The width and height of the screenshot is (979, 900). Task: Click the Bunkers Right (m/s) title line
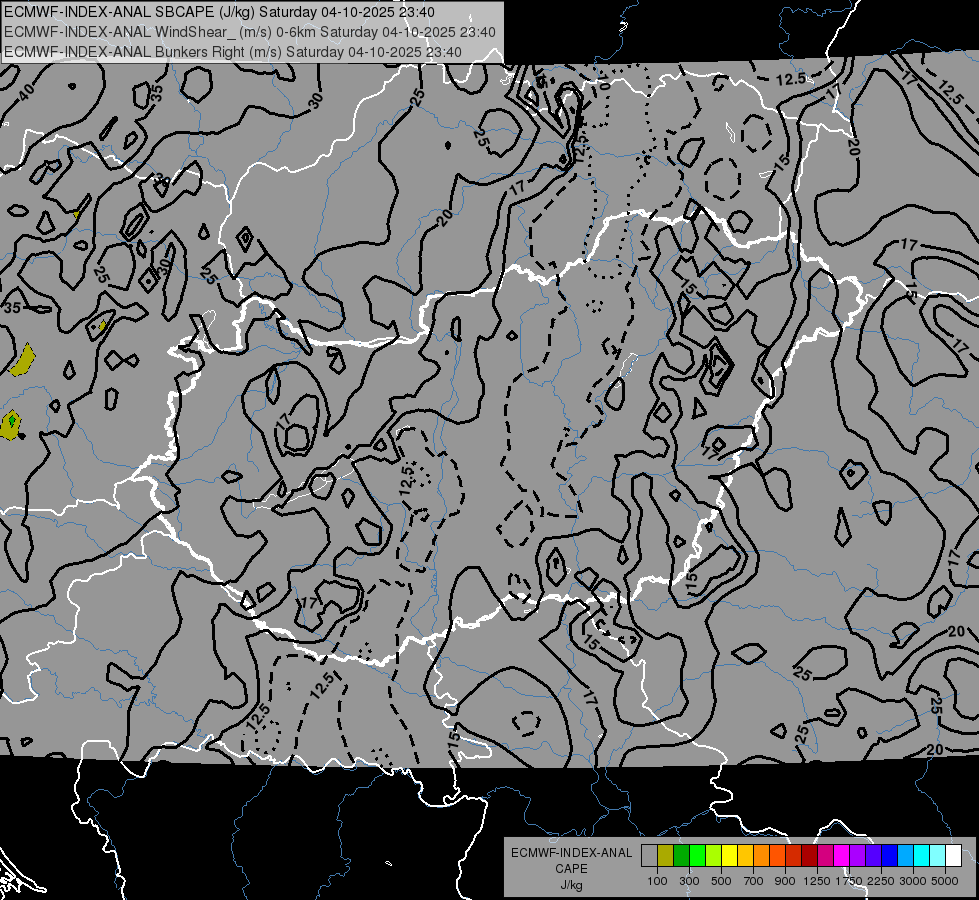coord(233,52)
